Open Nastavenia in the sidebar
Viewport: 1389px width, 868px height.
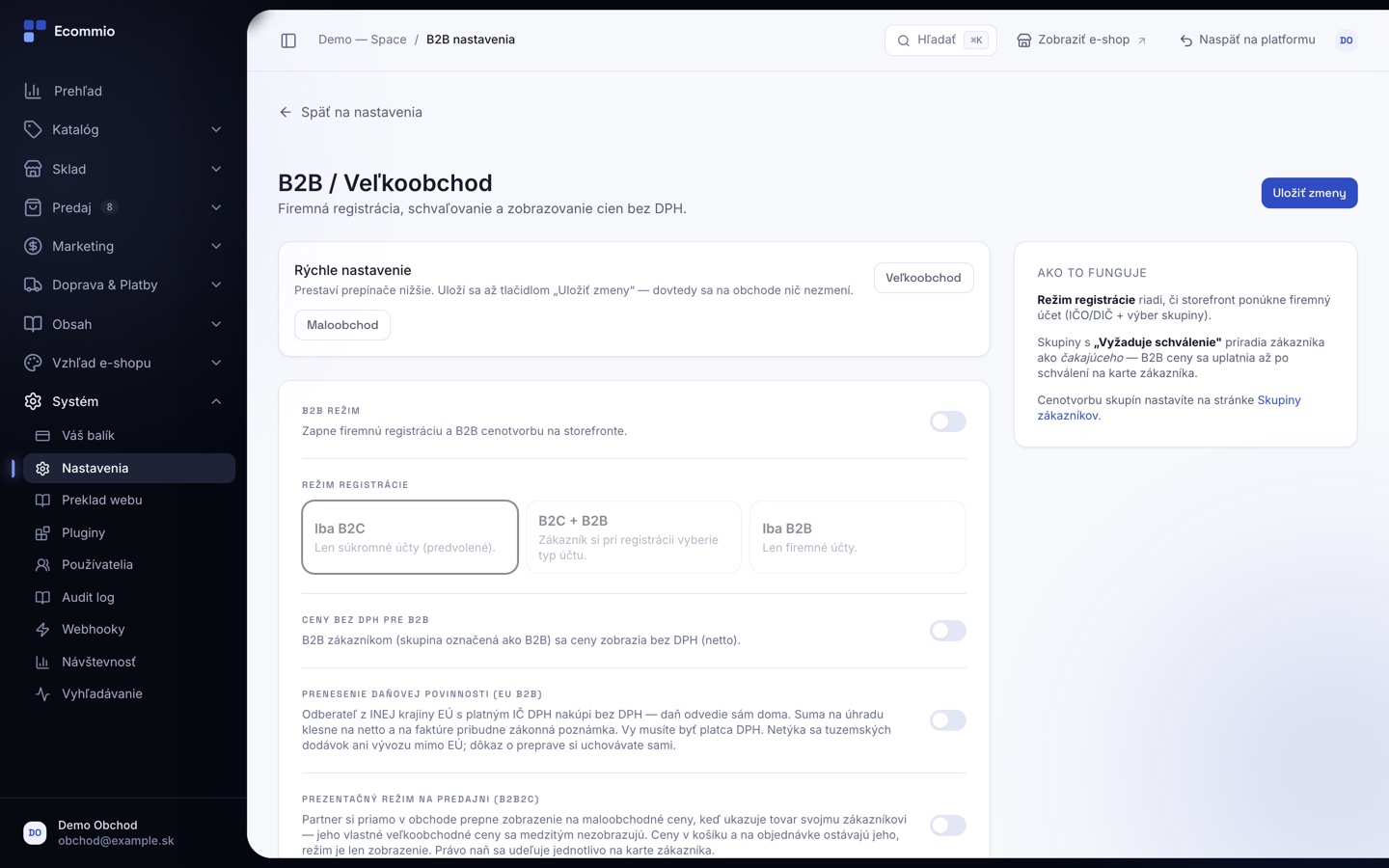[129, 468]
